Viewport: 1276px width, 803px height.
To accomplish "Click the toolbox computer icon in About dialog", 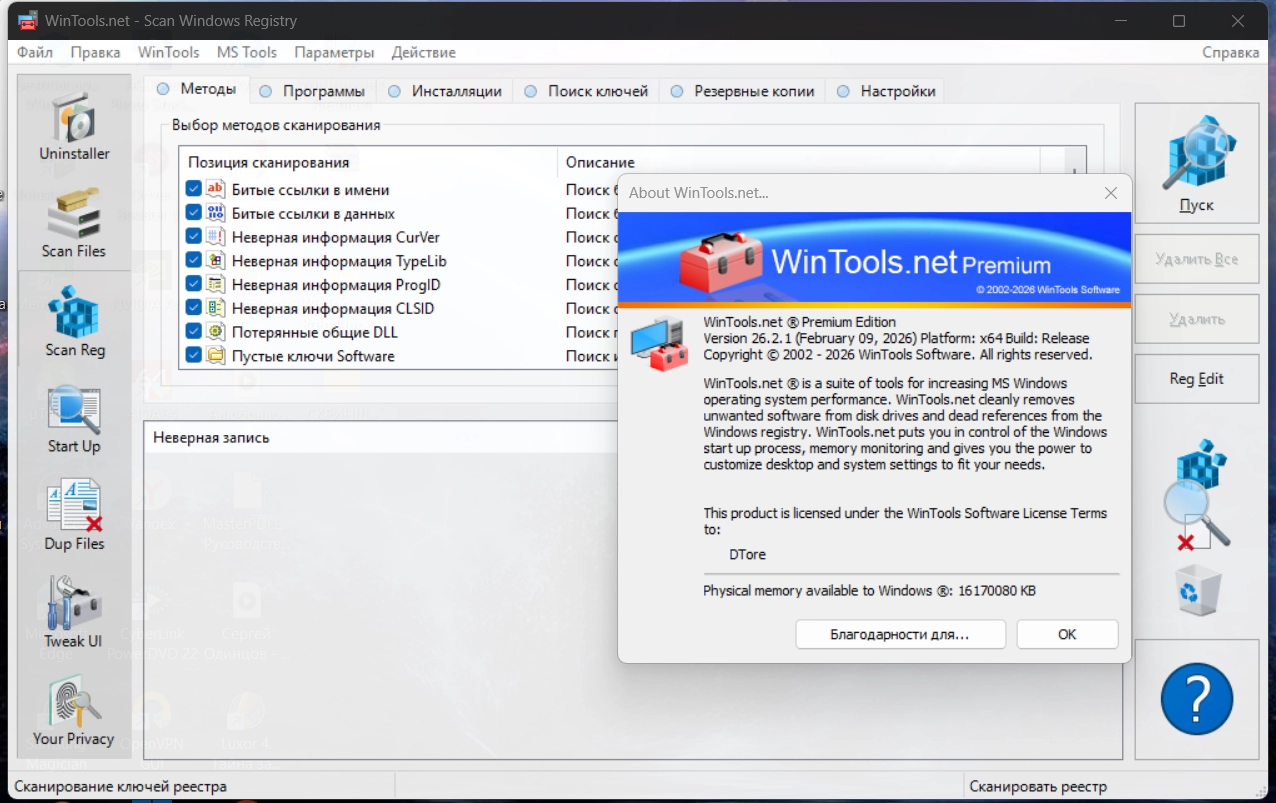I will [x=660, y=342].
